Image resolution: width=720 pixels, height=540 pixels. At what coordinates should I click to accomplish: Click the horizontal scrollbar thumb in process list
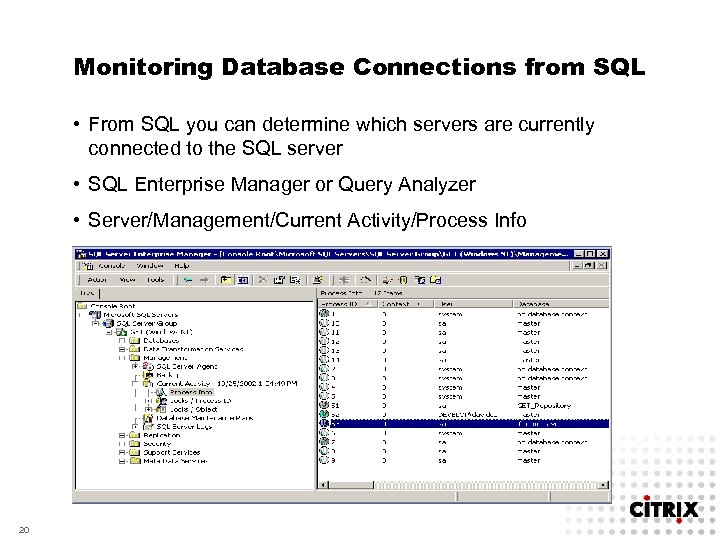[x=352, y=485]
